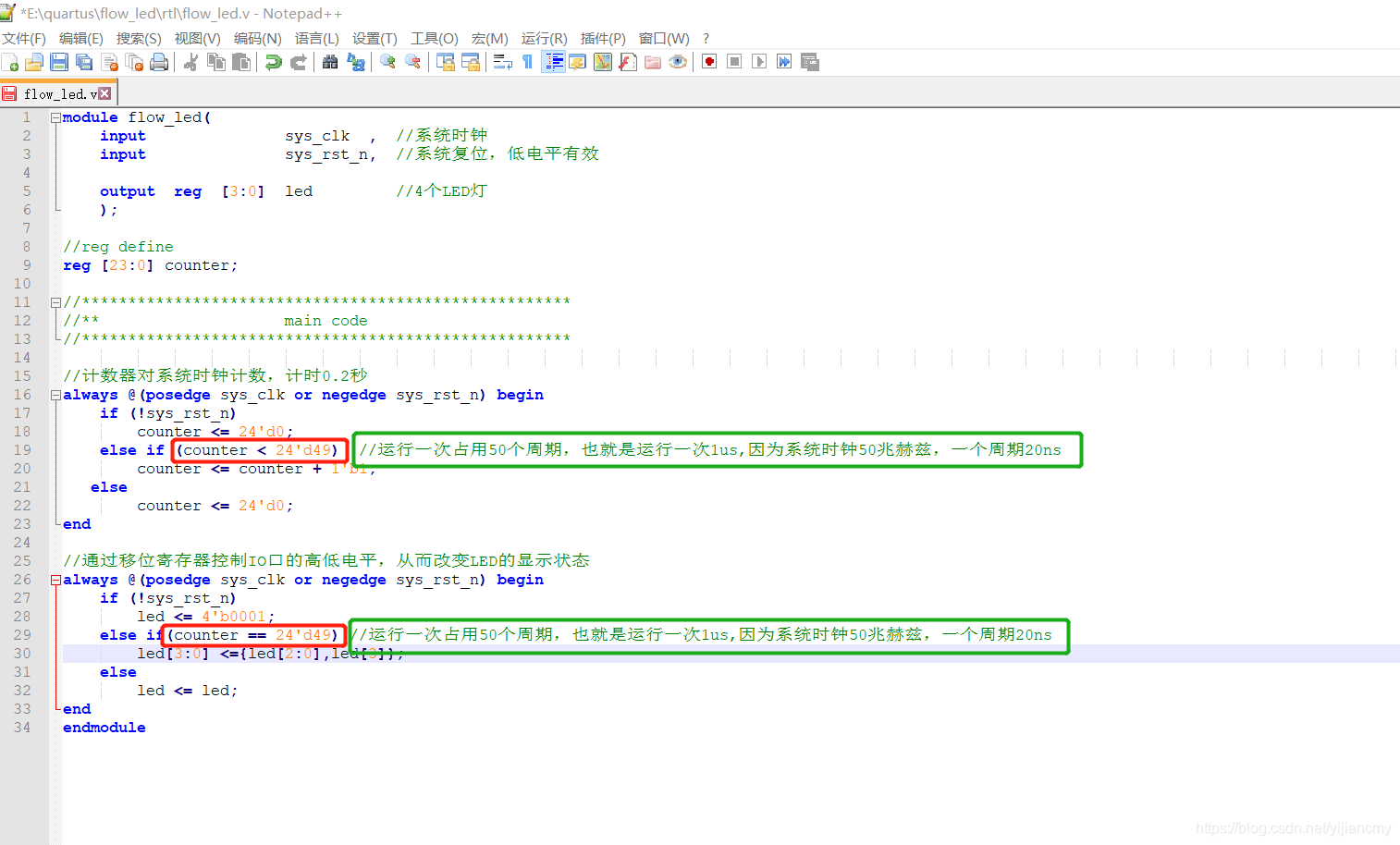
Task: Click 'led <= led;' at line 32
Action: [x=188, y=691]
